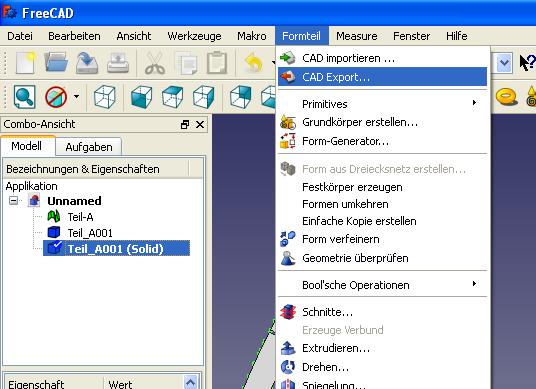Viewport: 536px width, 389px height.
Task: Open the Werkzeuge menu
Action: point(194,36)
